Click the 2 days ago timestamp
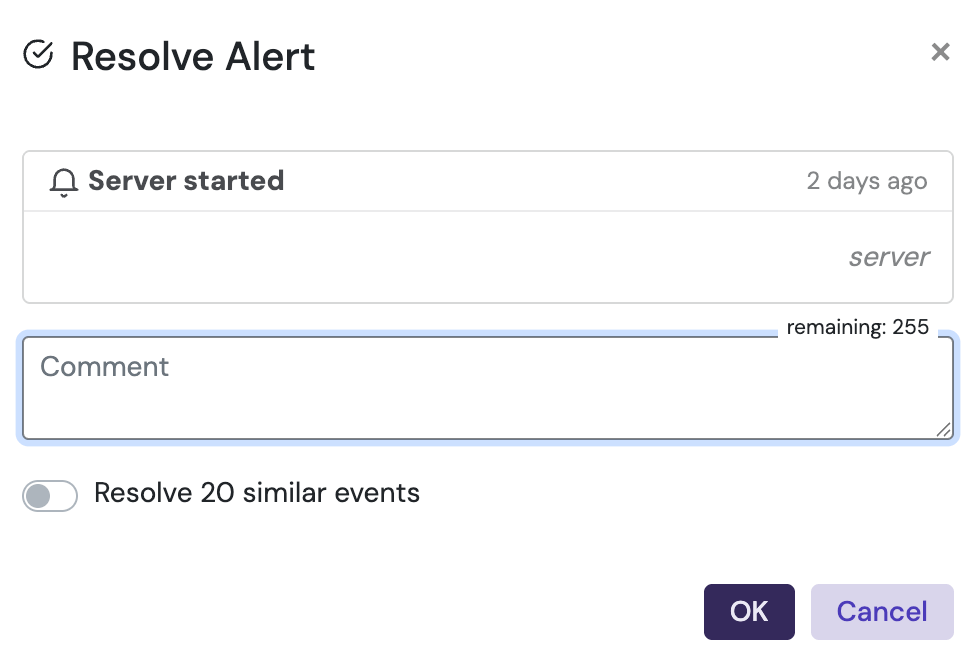This screenshot has height=658, width=972. coord(866,181)
